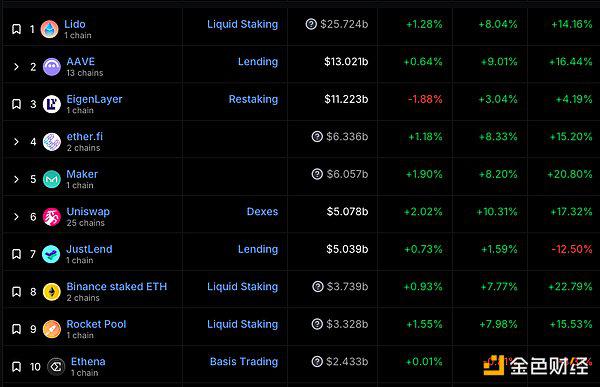Open the Dexes category link
The height and width of the screenshot is (387, 600).
(262, 212)
